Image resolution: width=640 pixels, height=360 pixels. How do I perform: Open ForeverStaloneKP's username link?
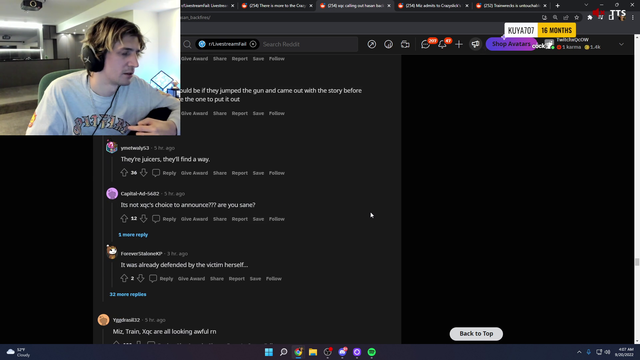point(141,253)
